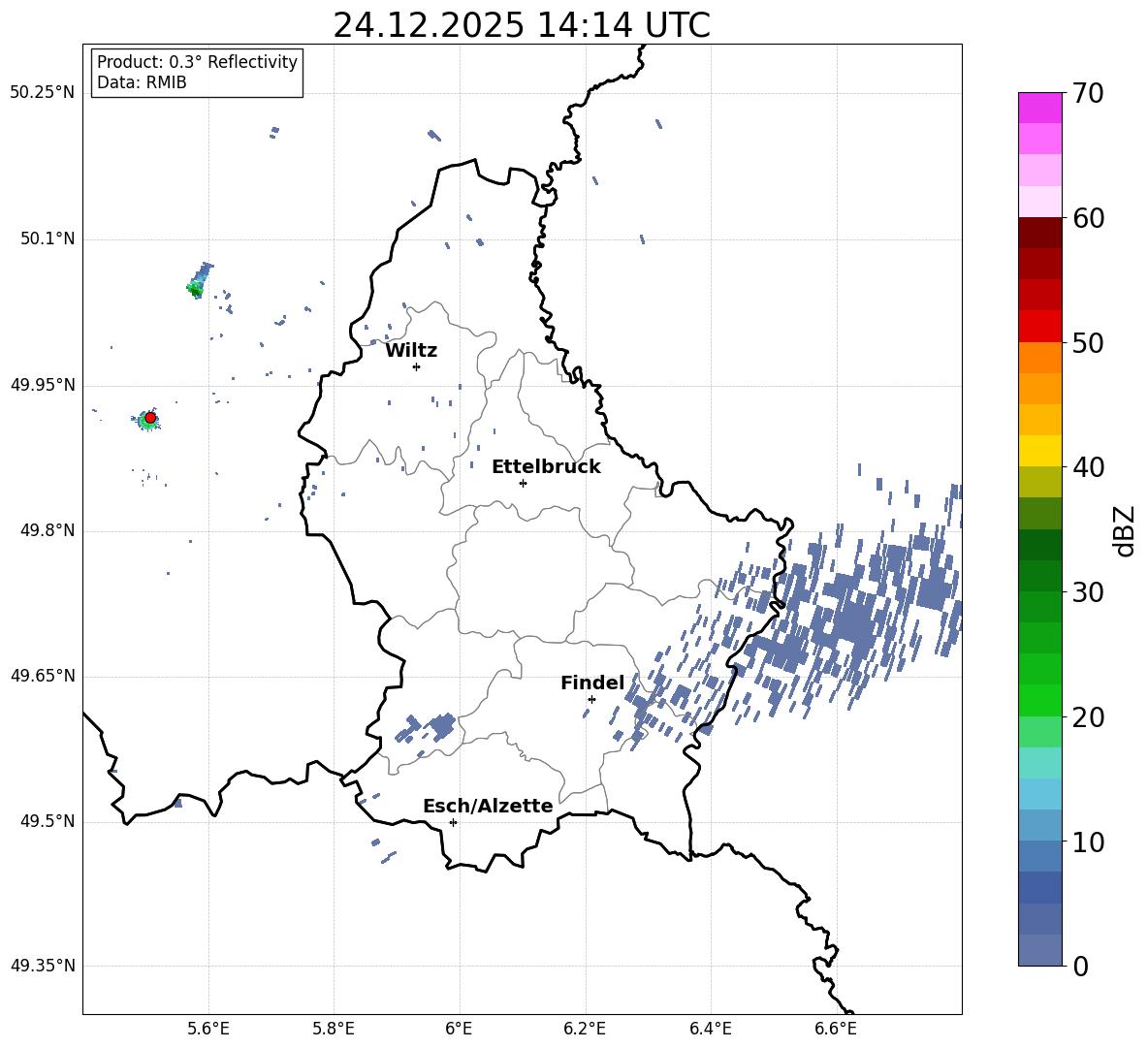Click the olive colorbar segment below 40

click(1039, 482)
